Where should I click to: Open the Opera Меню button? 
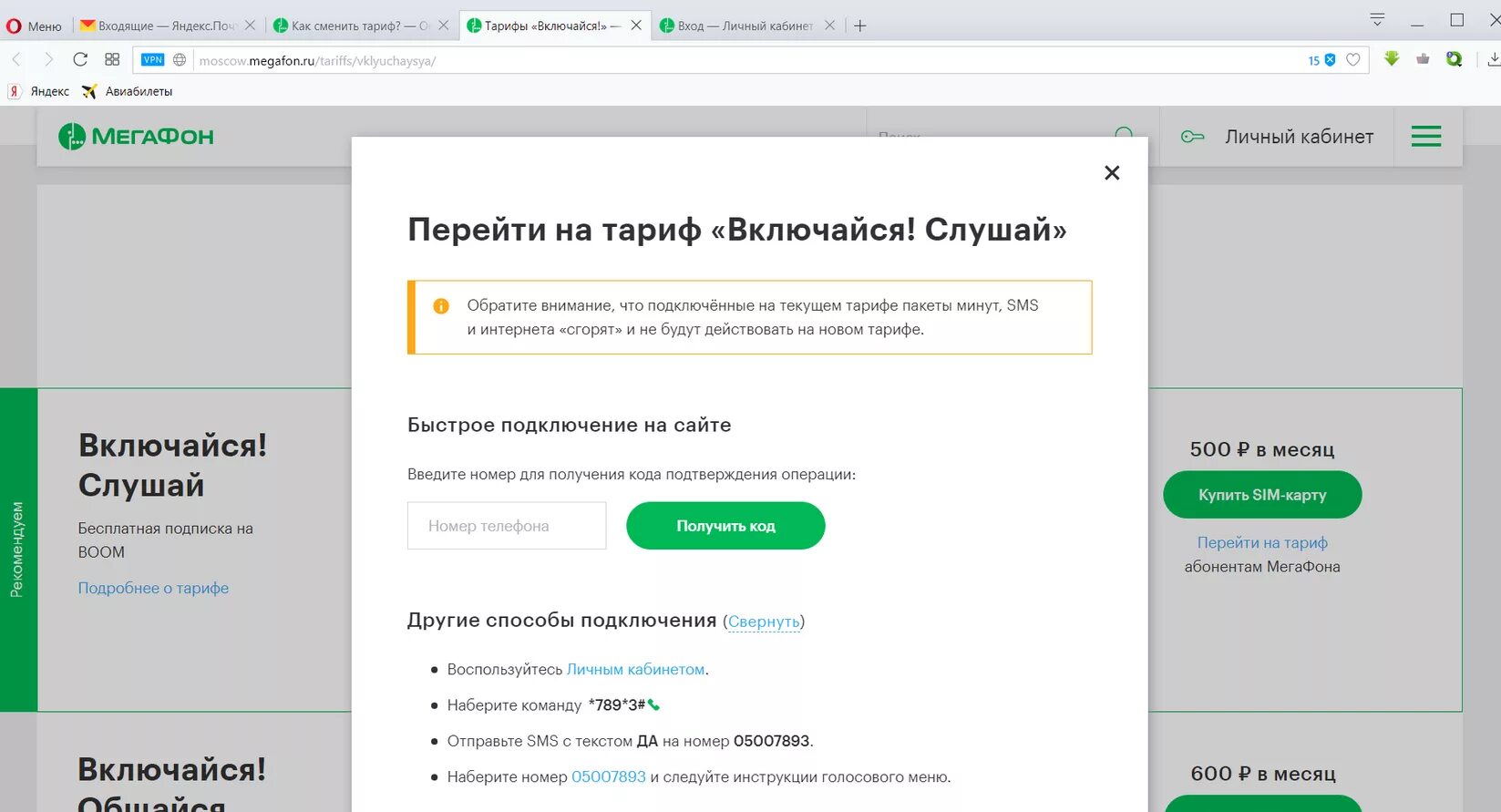pos(34,26)
